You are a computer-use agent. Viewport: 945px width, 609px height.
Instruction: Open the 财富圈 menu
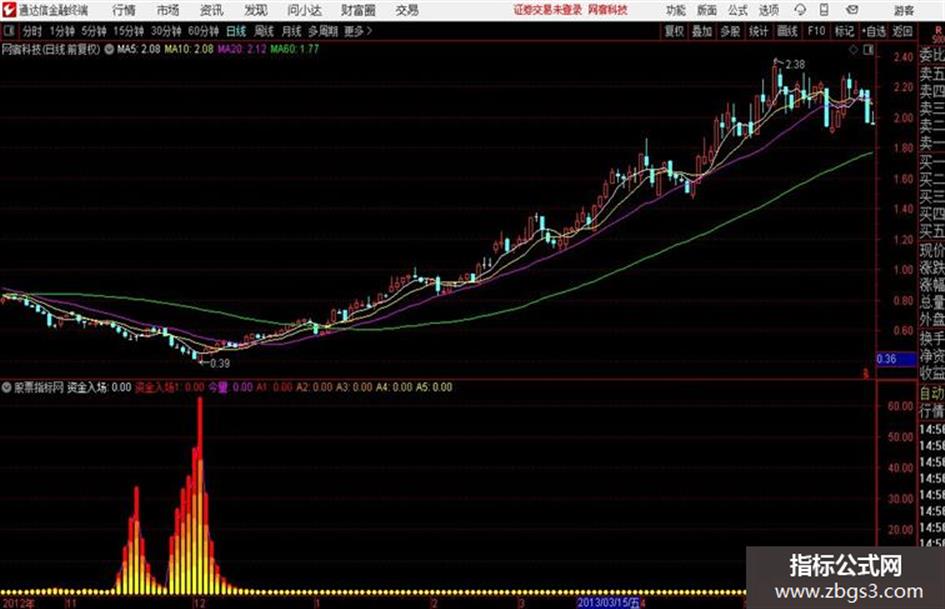tap(359, 10)
